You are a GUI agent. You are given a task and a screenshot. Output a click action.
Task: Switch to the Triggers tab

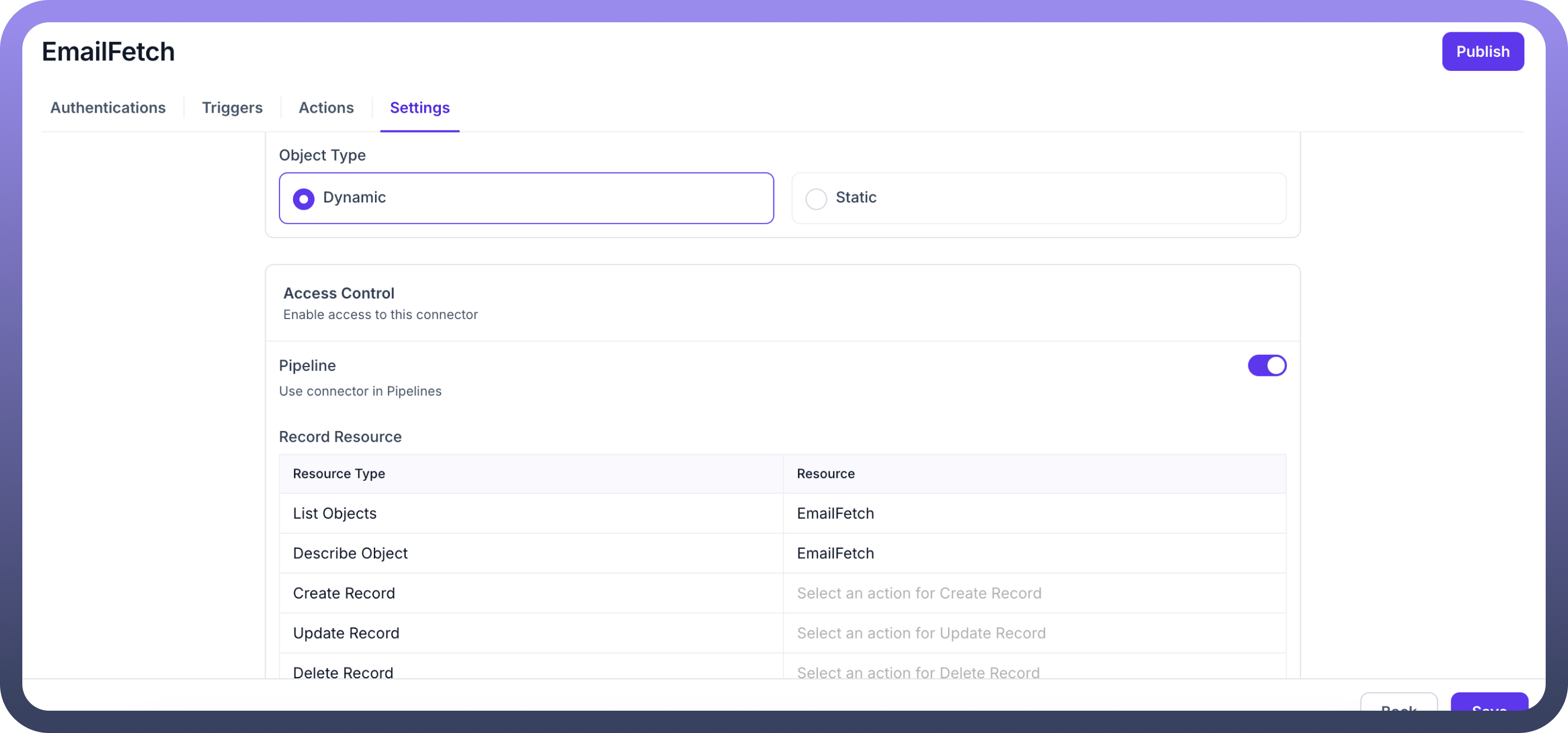(232, 108)
